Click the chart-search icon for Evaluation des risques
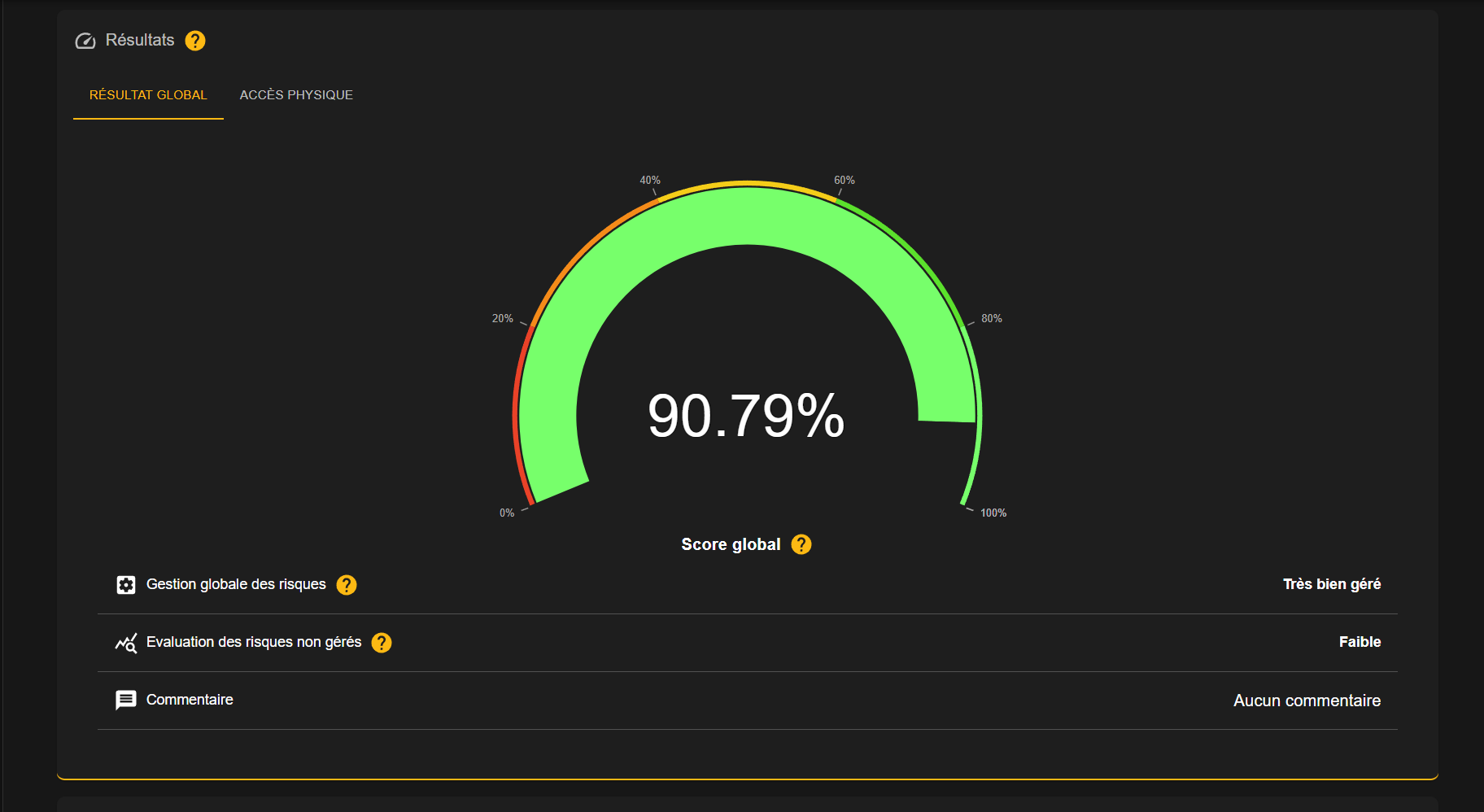Image resolution: width=1484 pixels, height=812 pixels. pos(126,643)
